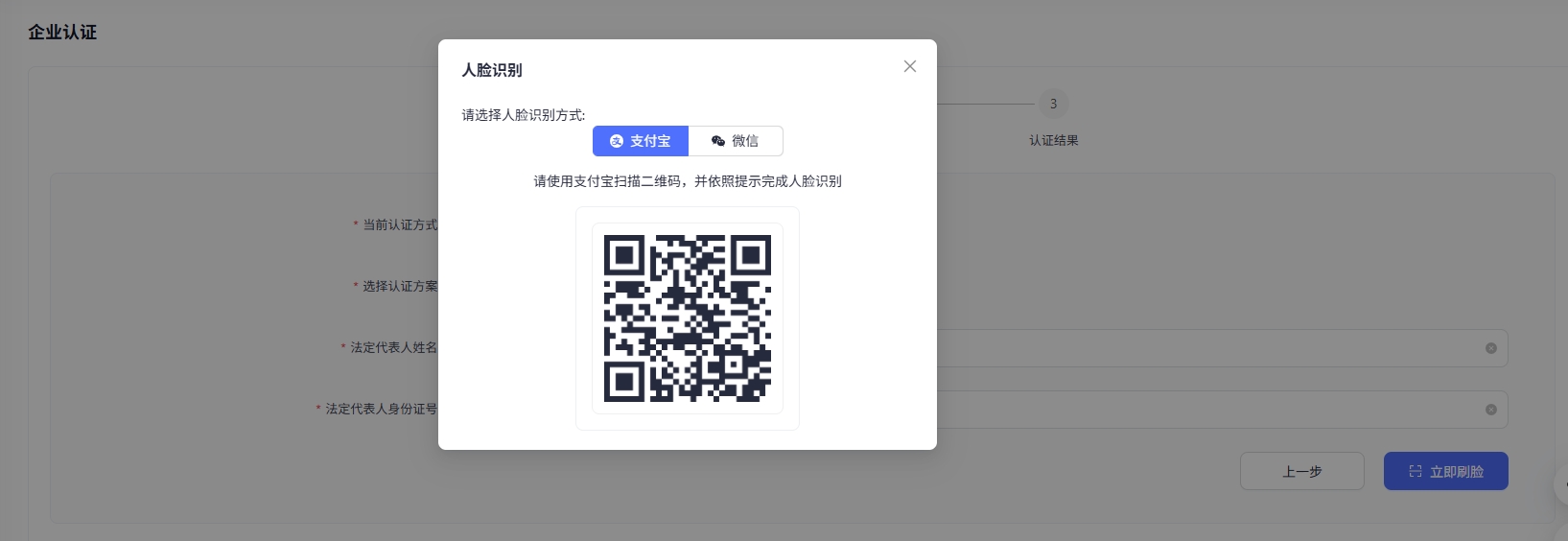Close the 人脸识别 dialog
This screenshot has height=541, width=1568.
910,66
